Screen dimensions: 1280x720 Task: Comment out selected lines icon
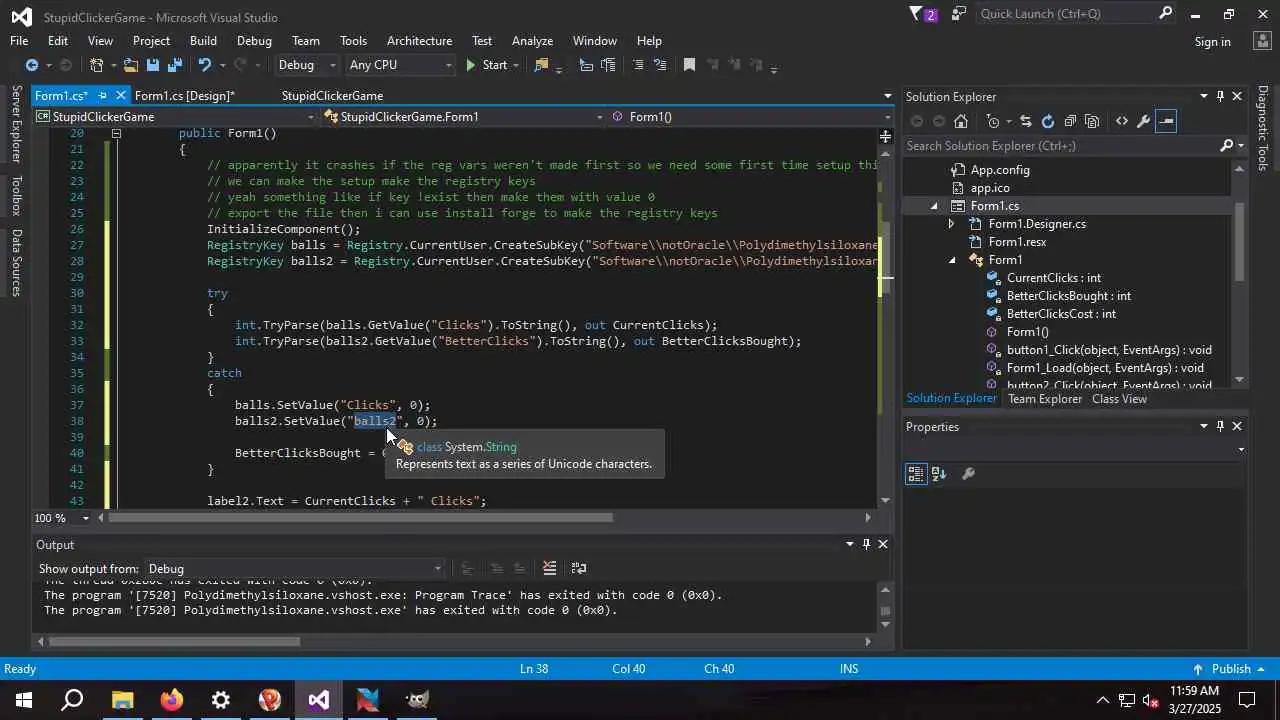[x=638, y=65]
